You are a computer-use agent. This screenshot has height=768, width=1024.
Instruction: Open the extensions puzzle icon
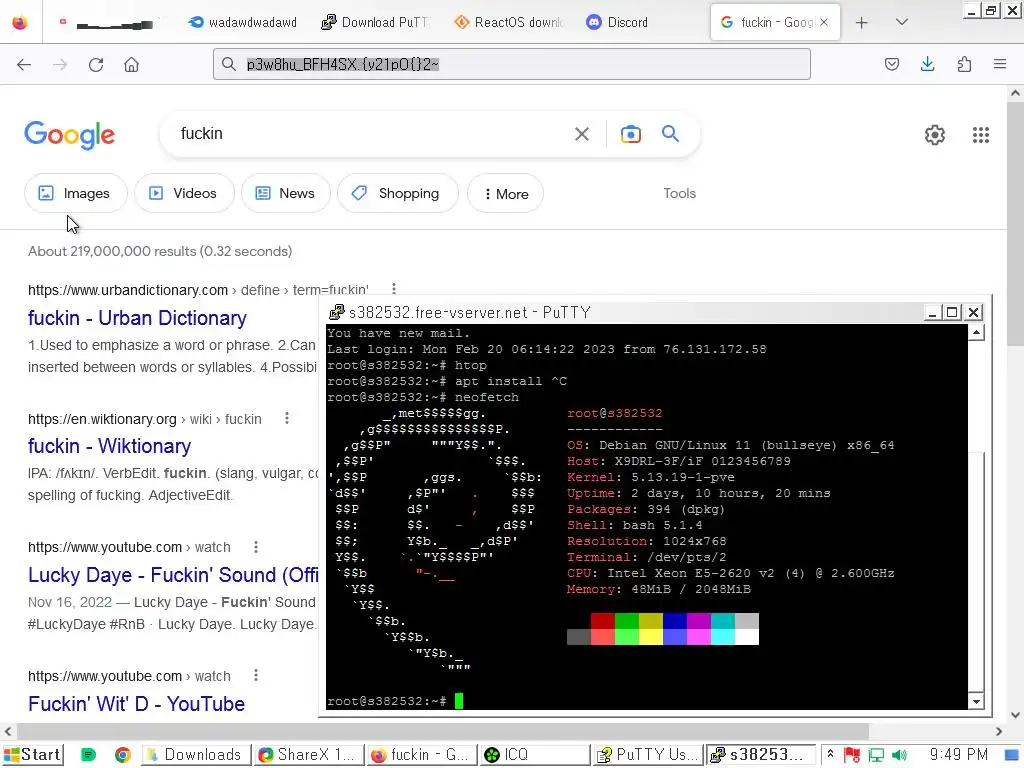click(964, 64)
